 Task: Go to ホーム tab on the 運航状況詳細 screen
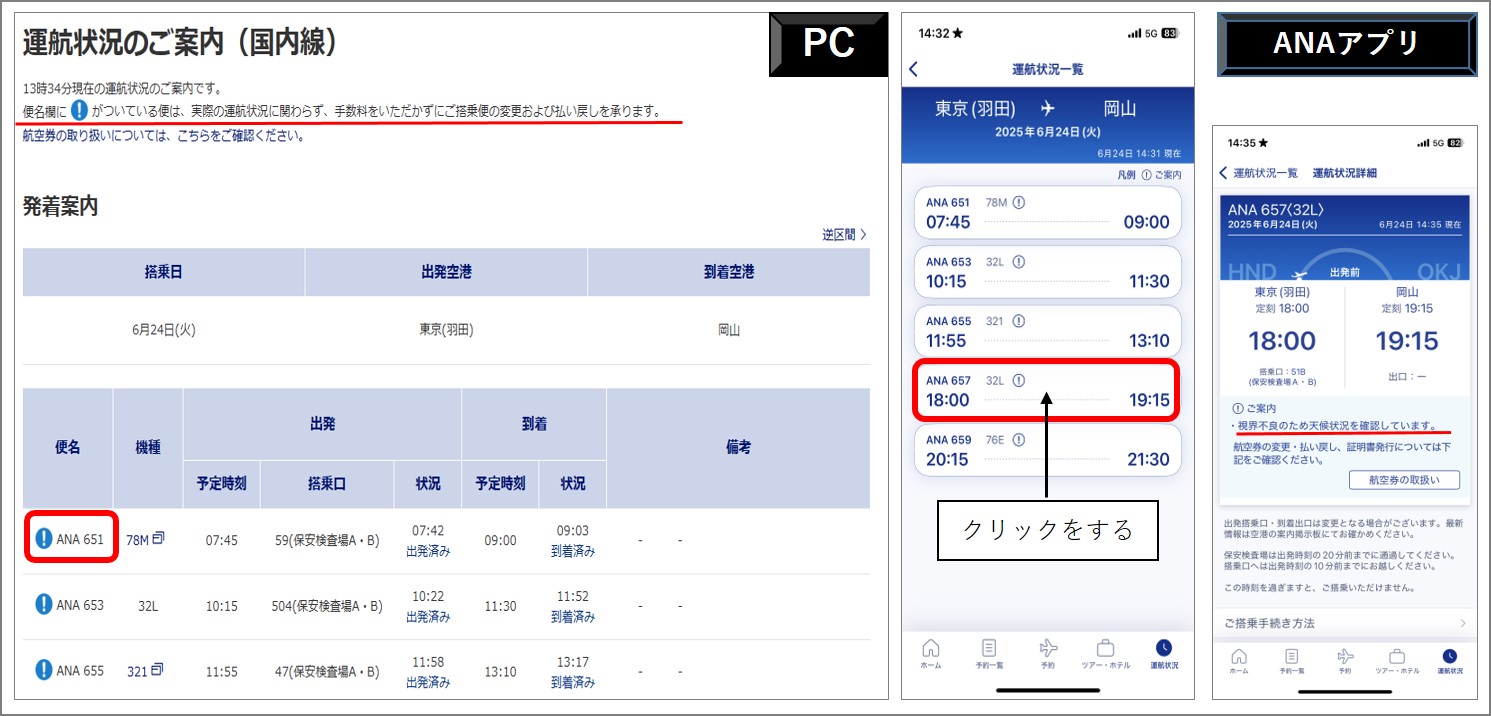[1239, 661]
